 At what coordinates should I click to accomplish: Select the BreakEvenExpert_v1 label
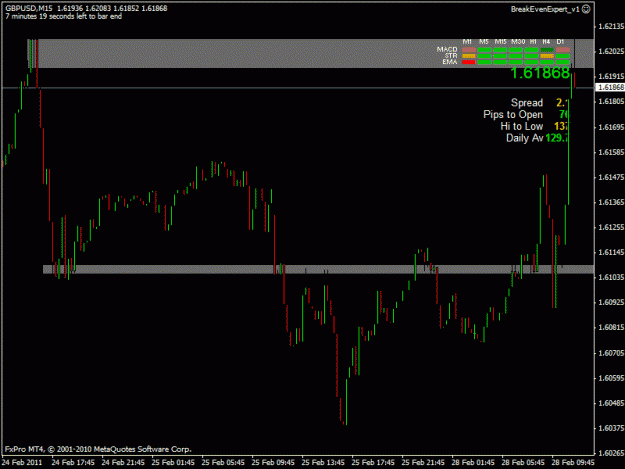(545, 9)
